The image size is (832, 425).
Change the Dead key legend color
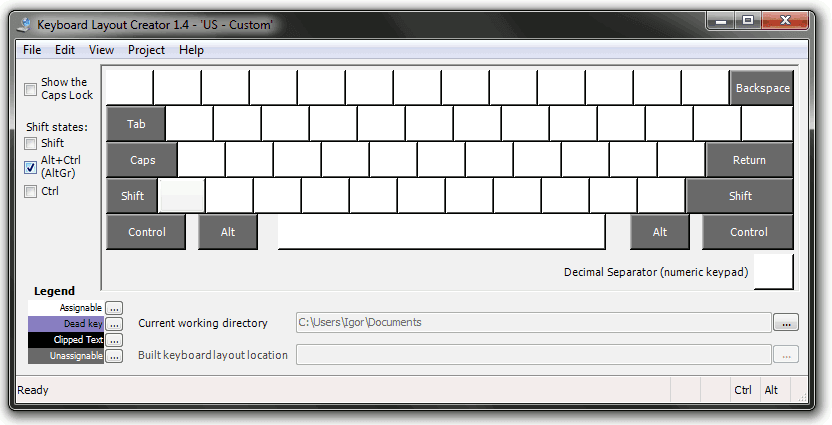[114, 324]
